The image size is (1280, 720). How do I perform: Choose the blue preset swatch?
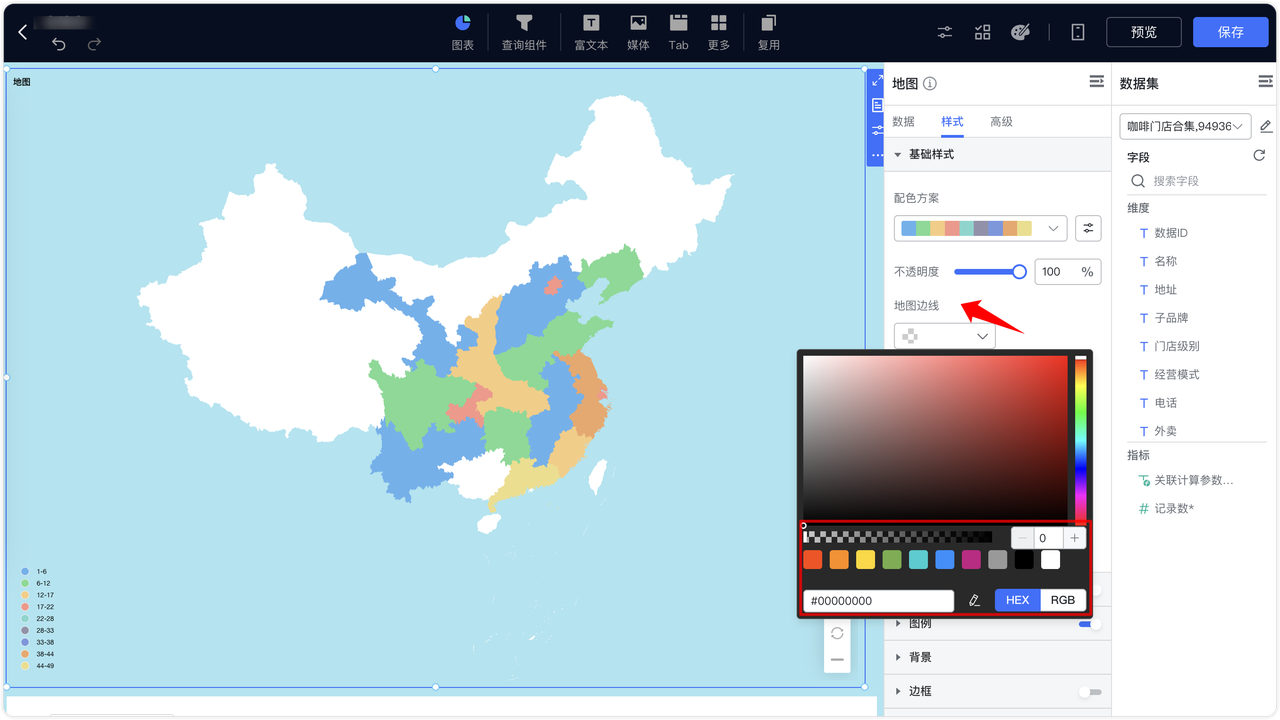click(x=945, y=560)
